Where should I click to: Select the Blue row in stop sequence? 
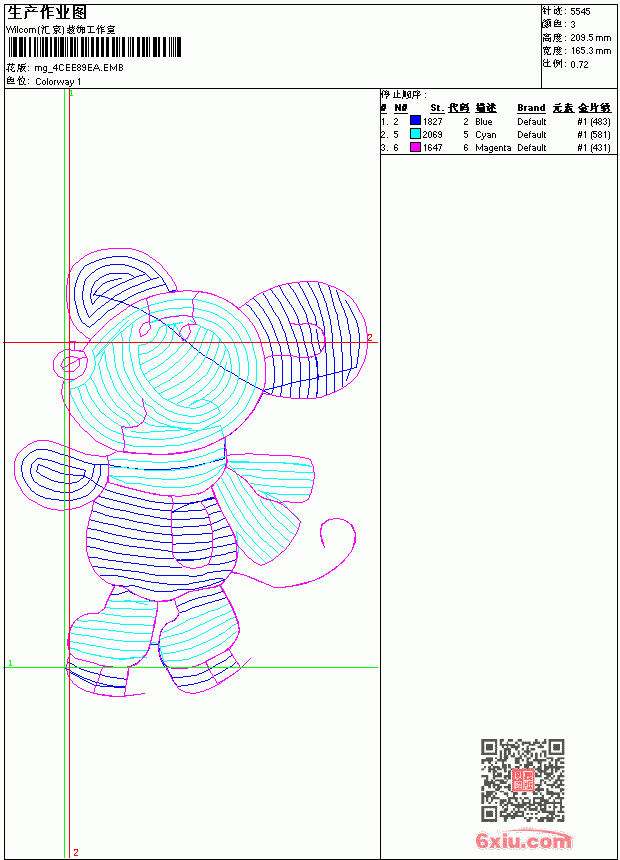495,121
